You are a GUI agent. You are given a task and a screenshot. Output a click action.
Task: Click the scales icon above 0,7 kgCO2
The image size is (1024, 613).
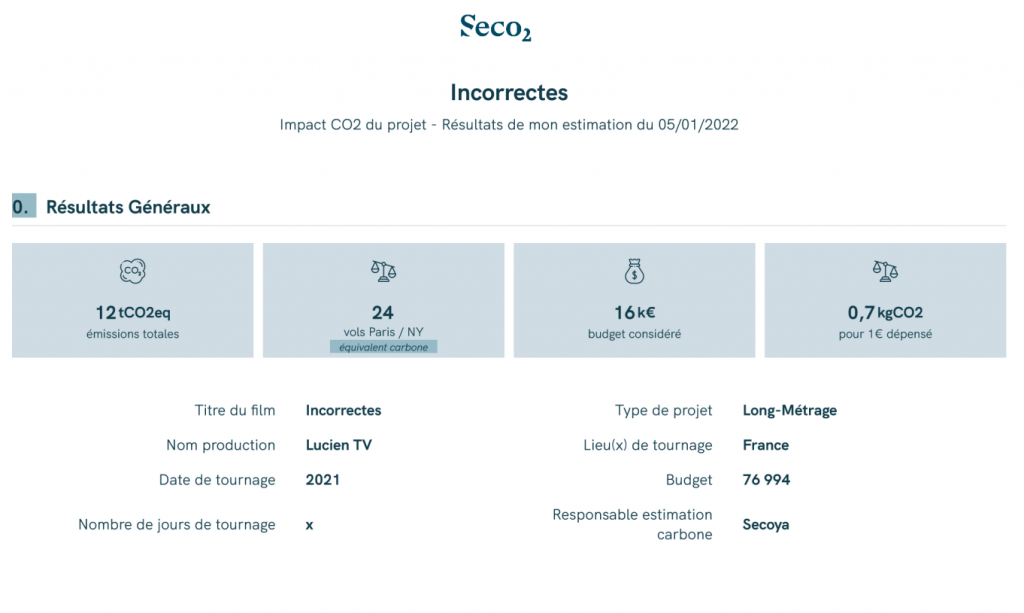(x=885, y=271)
